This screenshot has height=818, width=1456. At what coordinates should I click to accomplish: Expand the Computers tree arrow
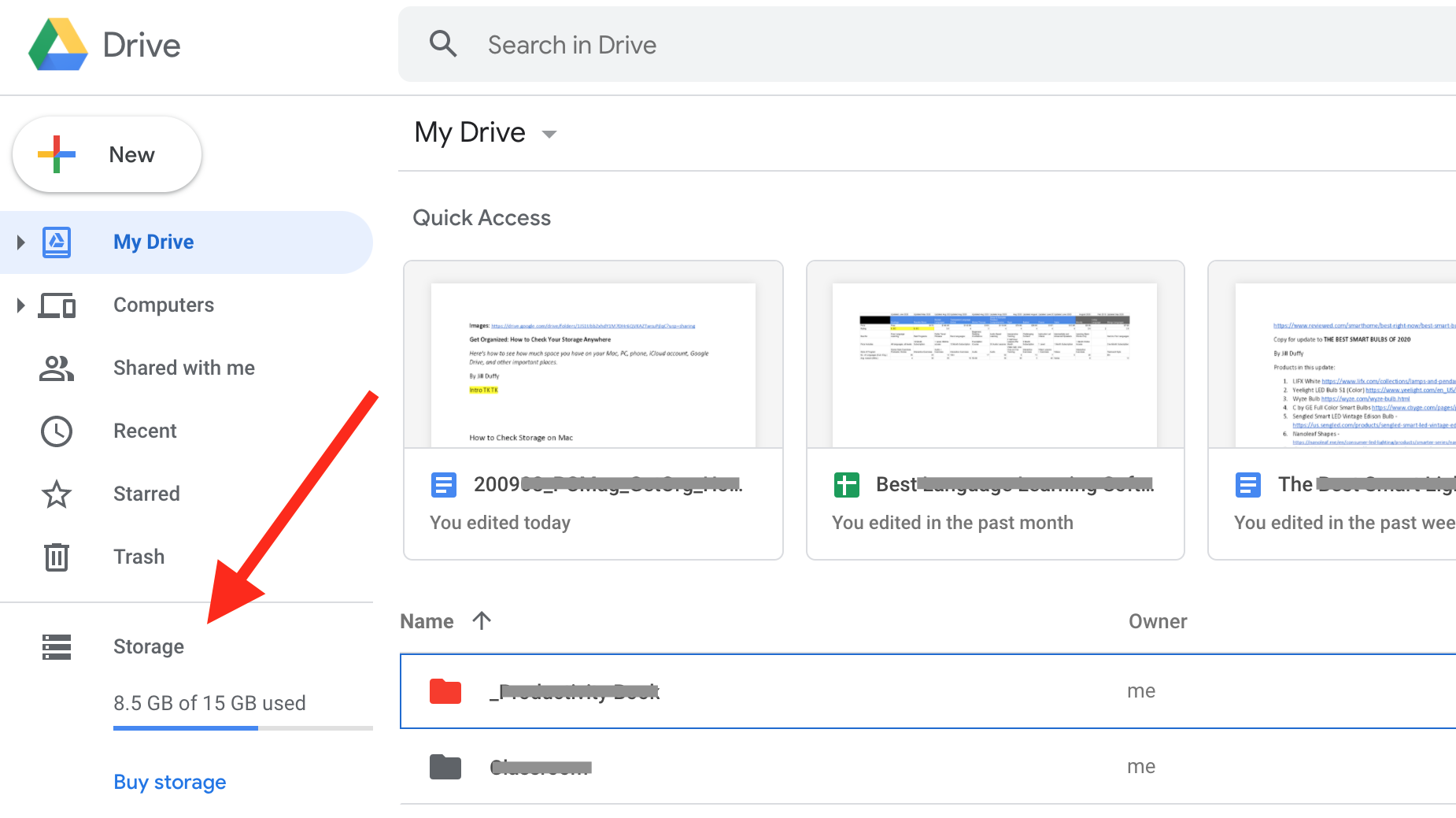click(21, 305)
